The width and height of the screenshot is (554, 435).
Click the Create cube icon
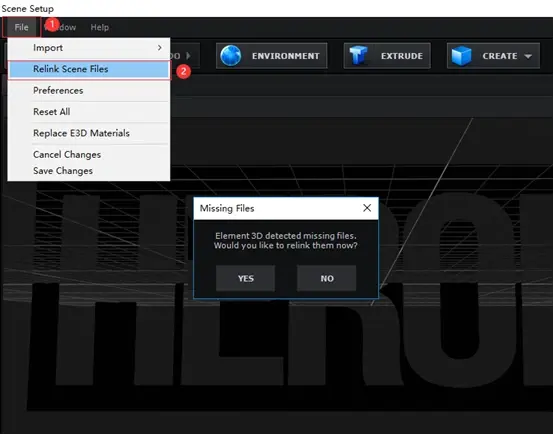pyautogui.click(x=461, y=56)
